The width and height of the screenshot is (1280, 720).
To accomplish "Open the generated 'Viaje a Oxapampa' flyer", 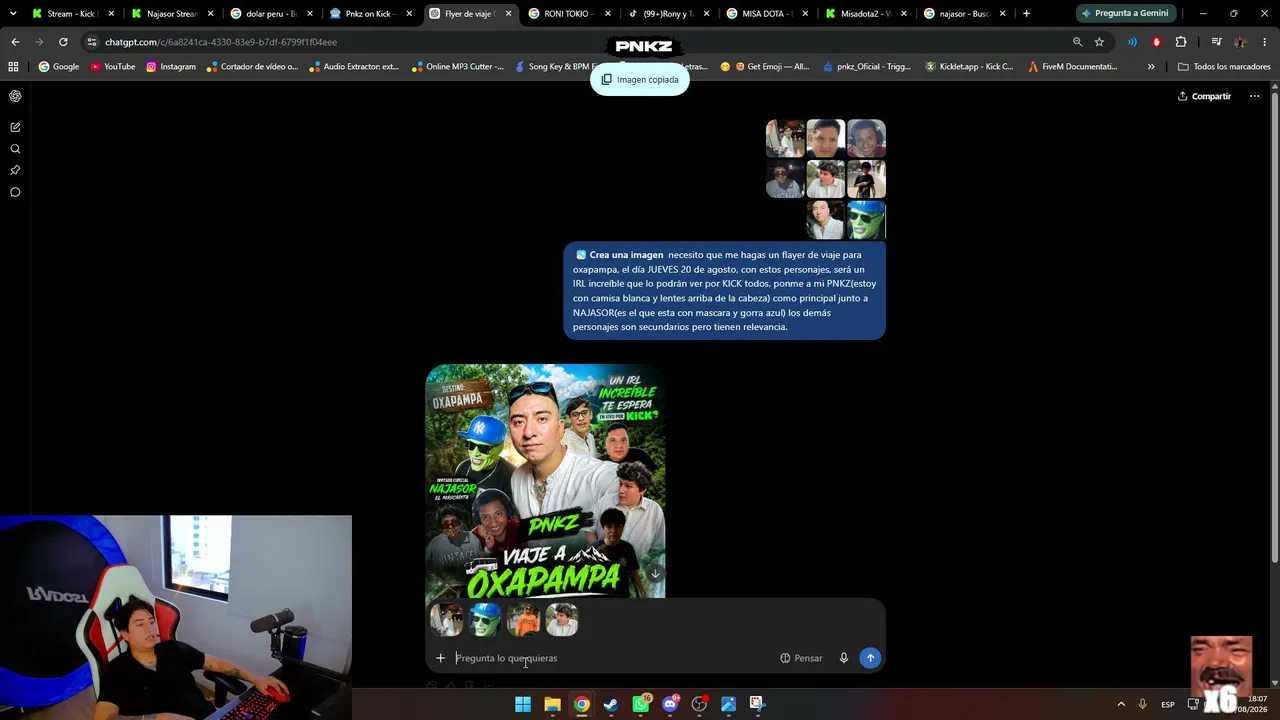I will click(545, 481).
